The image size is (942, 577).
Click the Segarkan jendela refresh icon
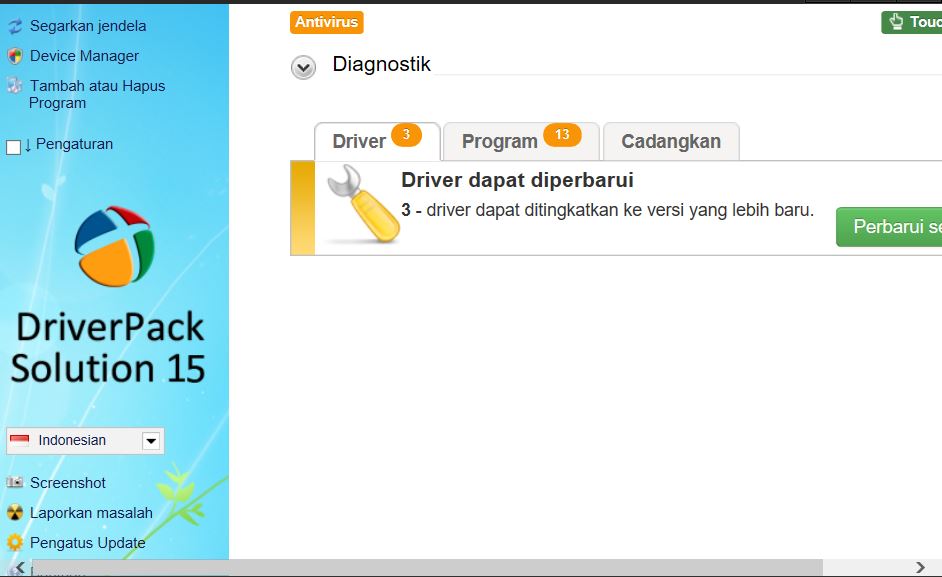[15, 26]
